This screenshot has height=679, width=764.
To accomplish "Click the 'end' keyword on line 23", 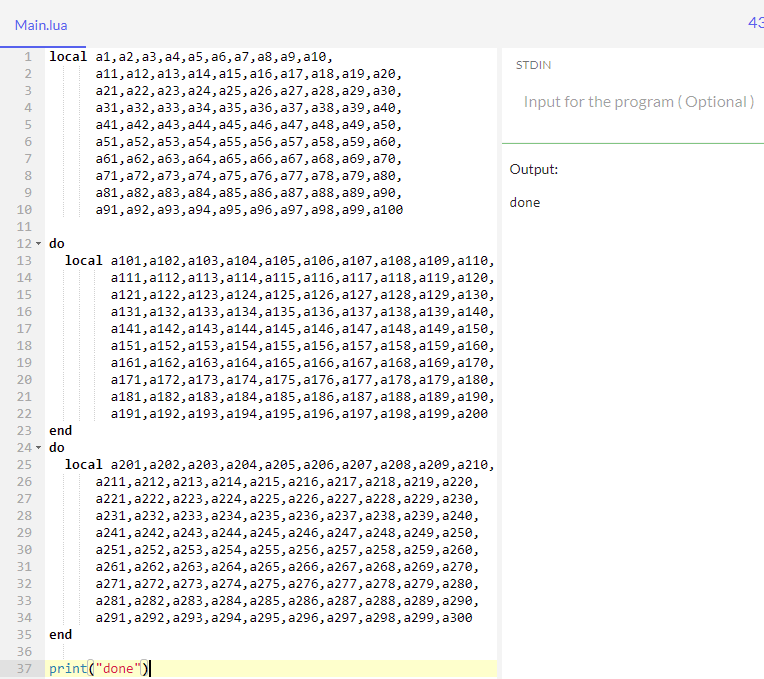I will point(60,431).
